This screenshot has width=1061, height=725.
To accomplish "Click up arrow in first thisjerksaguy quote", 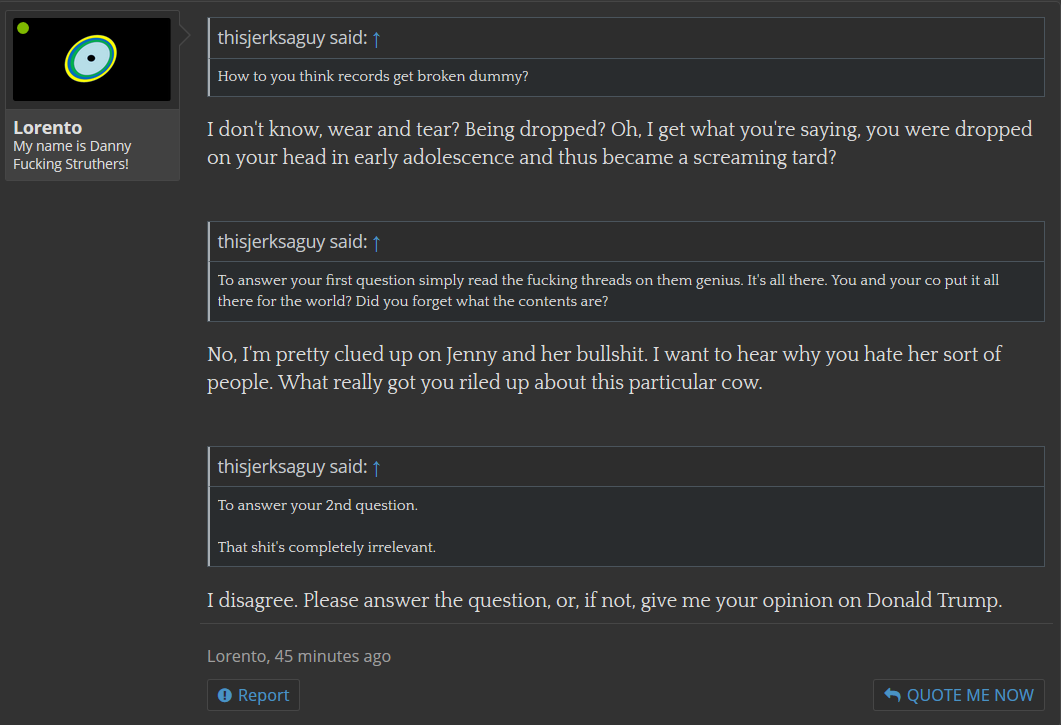I will pos(376,39).
